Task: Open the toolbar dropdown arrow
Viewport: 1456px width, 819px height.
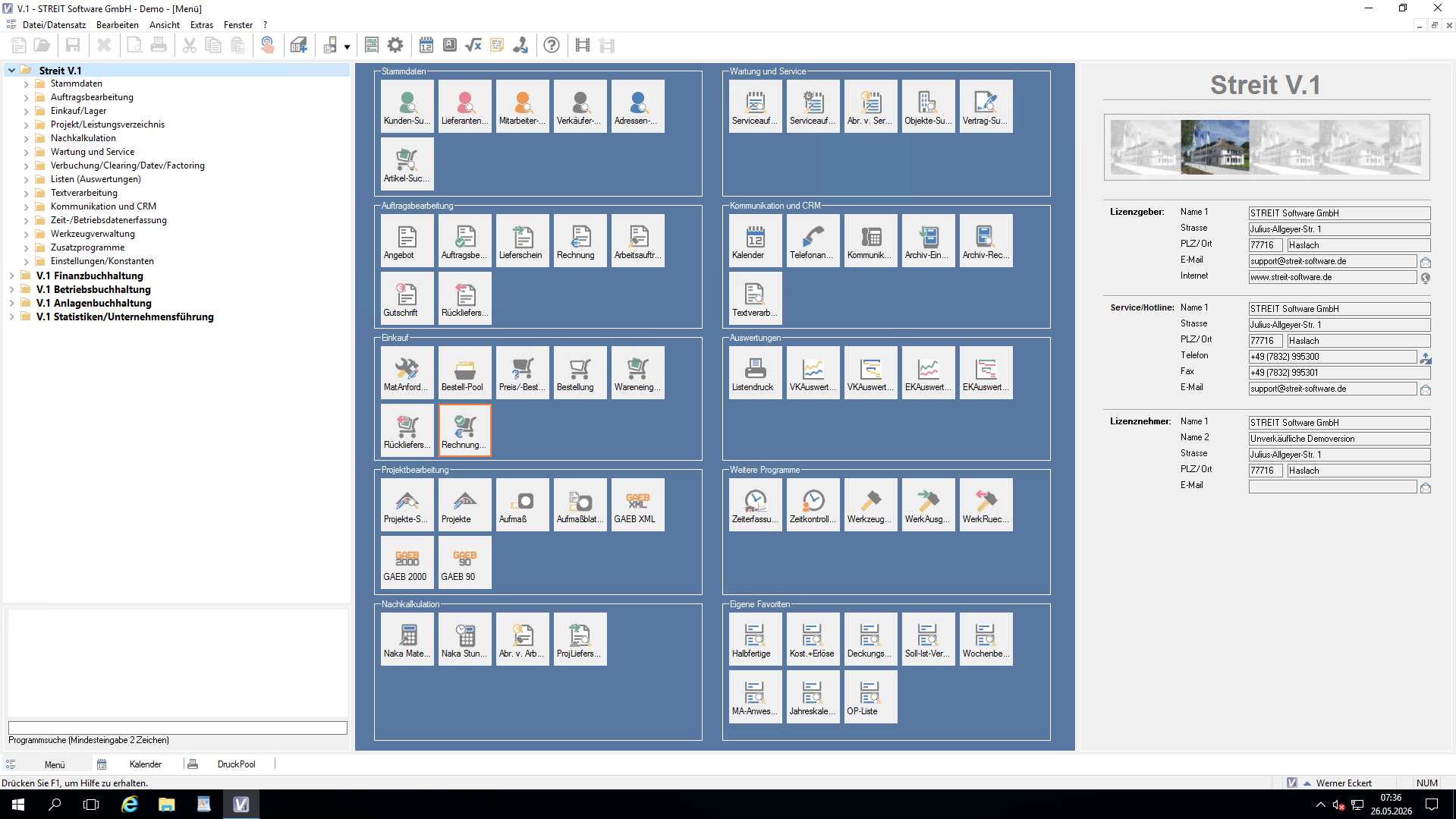Action: [347, 46]
